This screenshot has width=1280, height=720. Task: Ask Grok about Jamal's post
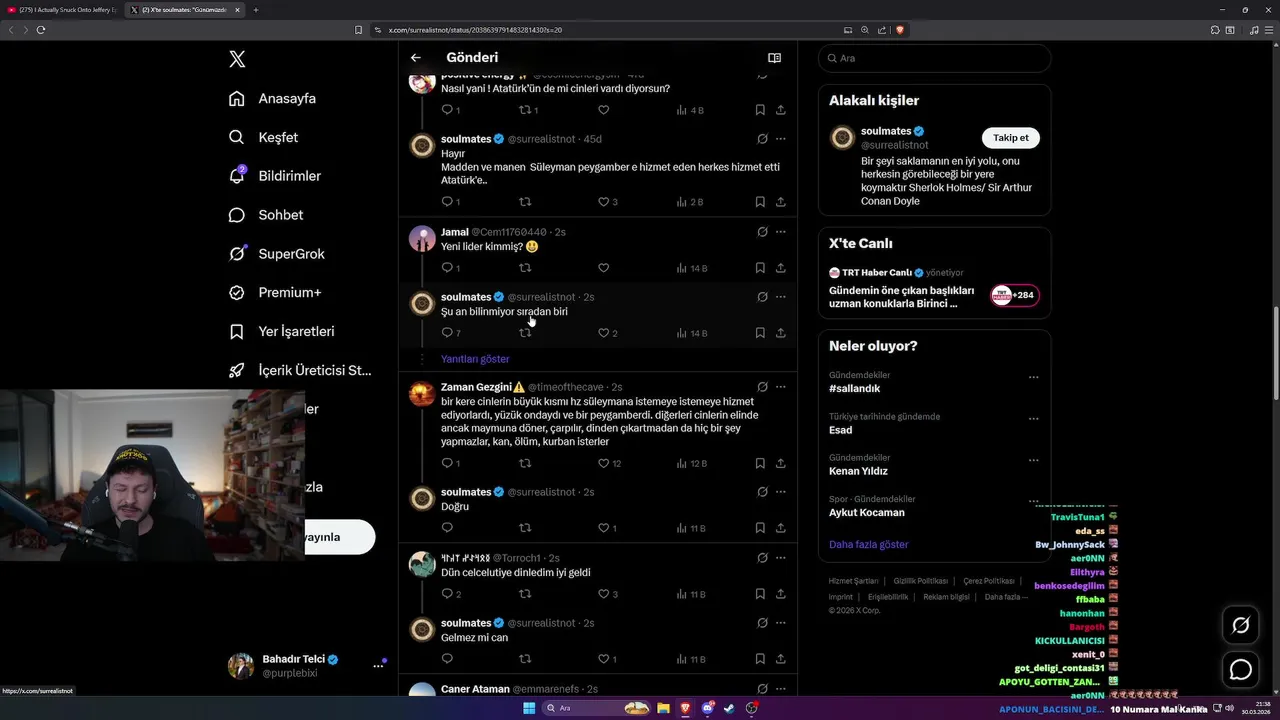click(762, 232)
